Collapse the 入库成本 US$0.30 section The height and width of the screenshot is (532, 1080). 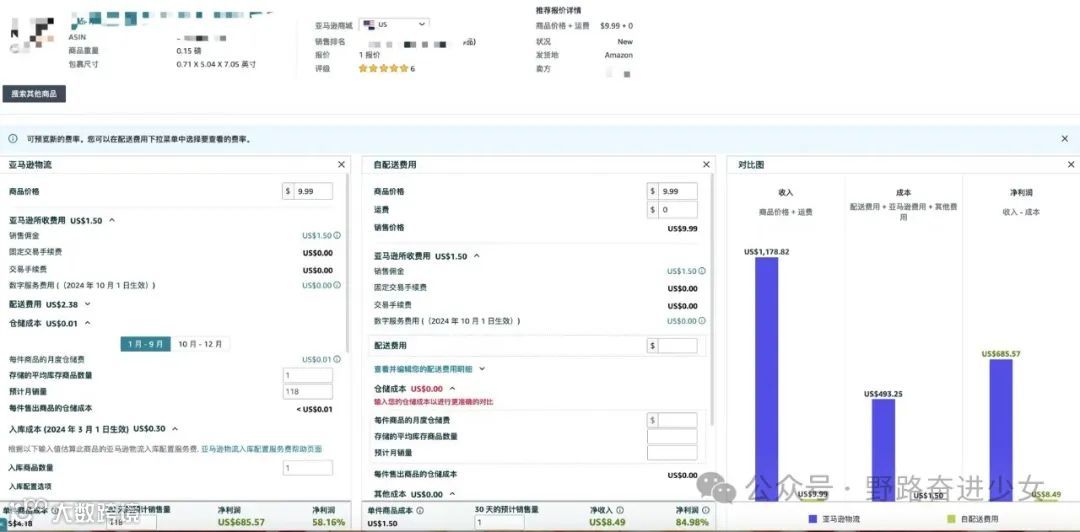coord(175,429)
